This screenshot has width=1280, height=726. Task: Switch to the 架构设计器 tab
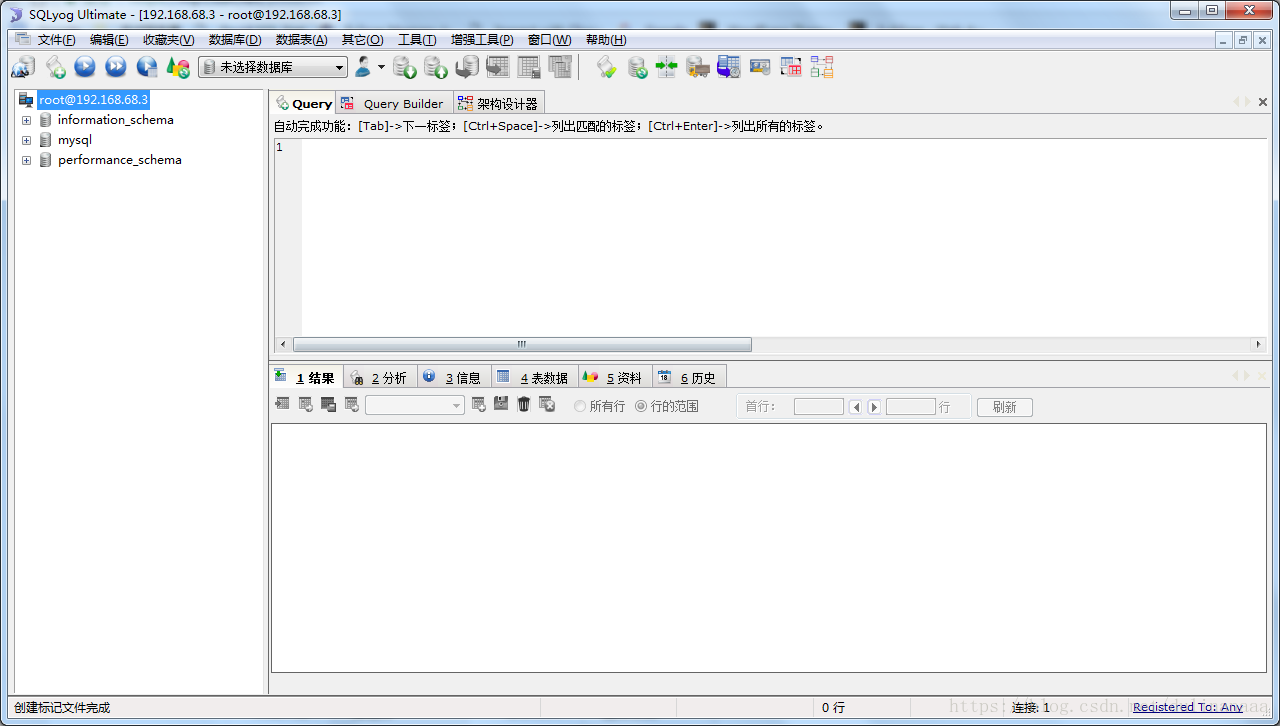499,103
